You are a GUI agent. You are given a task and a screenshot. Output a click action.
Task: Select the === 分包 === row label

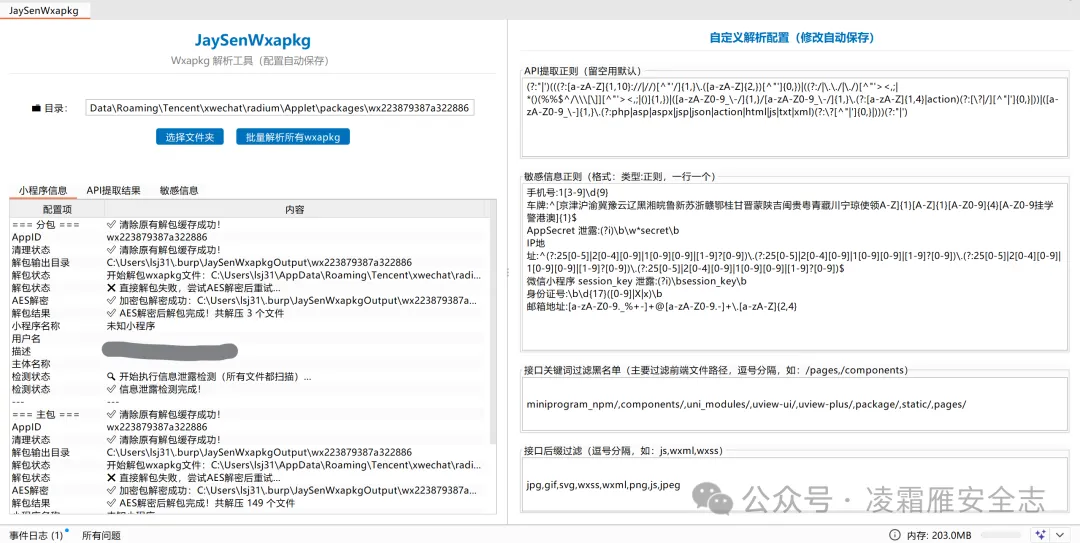pyautogui.click(x=45, y=225)
